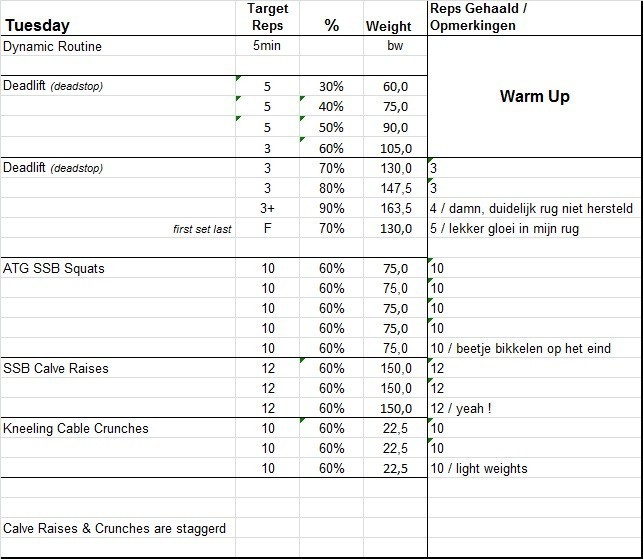Select the 3+ target reps cell

(x=267, y=208)
